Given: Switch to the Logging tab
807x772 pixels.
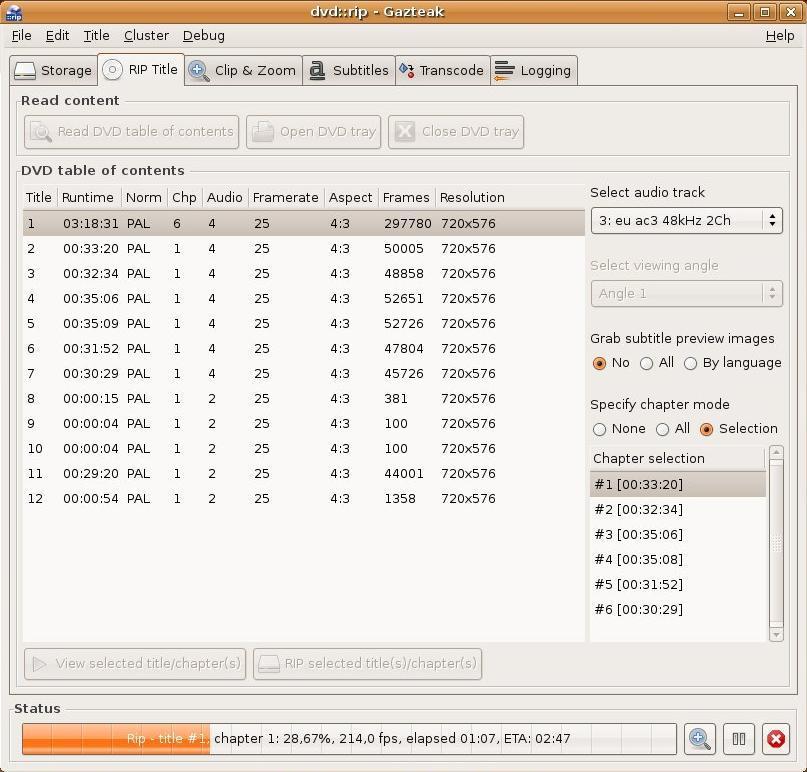Looking at the screenshot, I should point(534,71).
